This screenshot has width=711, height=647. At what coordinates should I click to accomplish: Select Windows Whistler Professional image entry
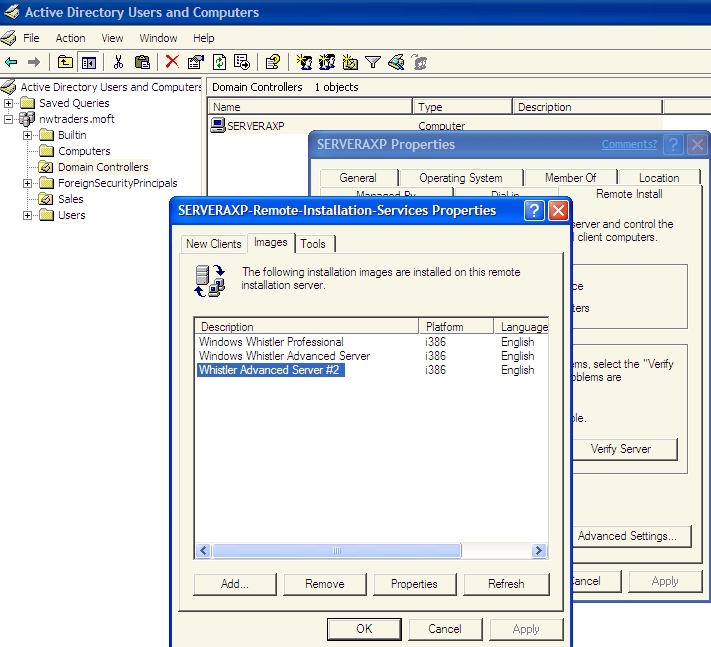[x=271, y=342]
